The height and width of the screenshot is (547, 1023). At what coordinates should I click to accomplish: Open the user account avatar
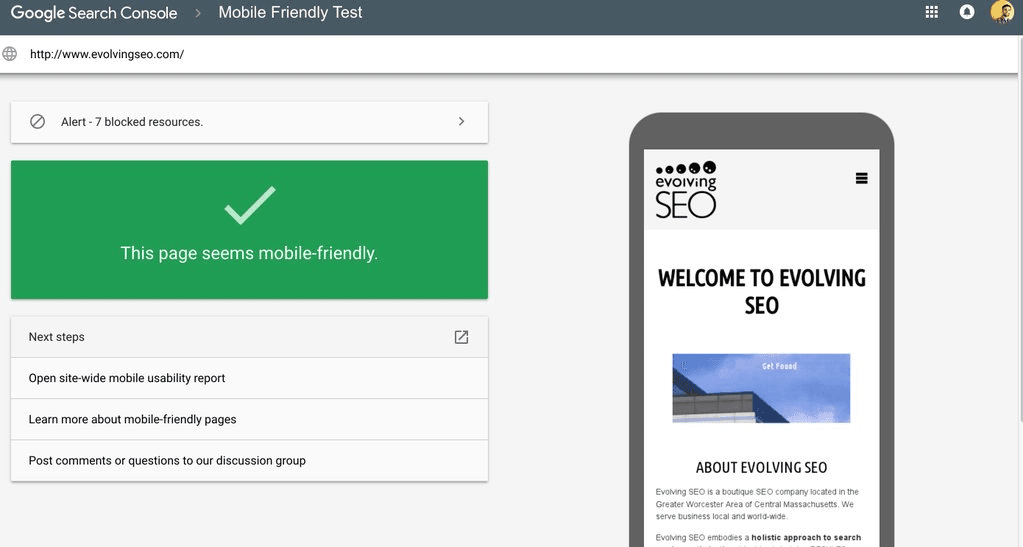[1002, 12]
